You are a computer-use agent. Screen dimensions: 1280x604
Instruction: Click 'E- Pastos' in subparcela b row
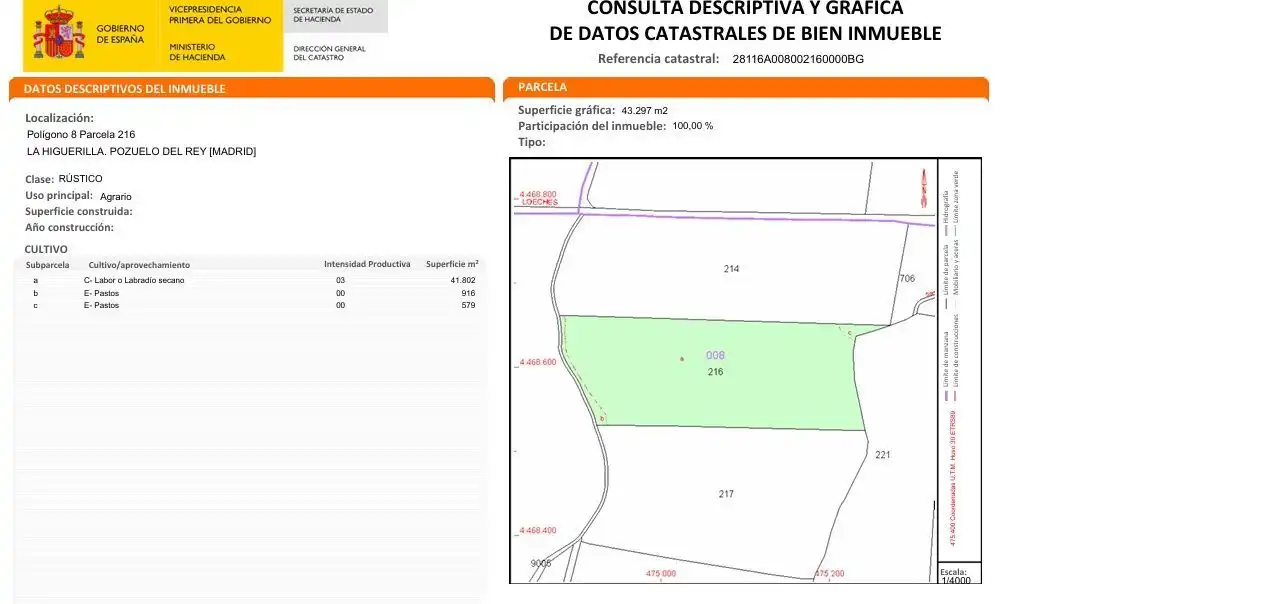click(101, 293)
